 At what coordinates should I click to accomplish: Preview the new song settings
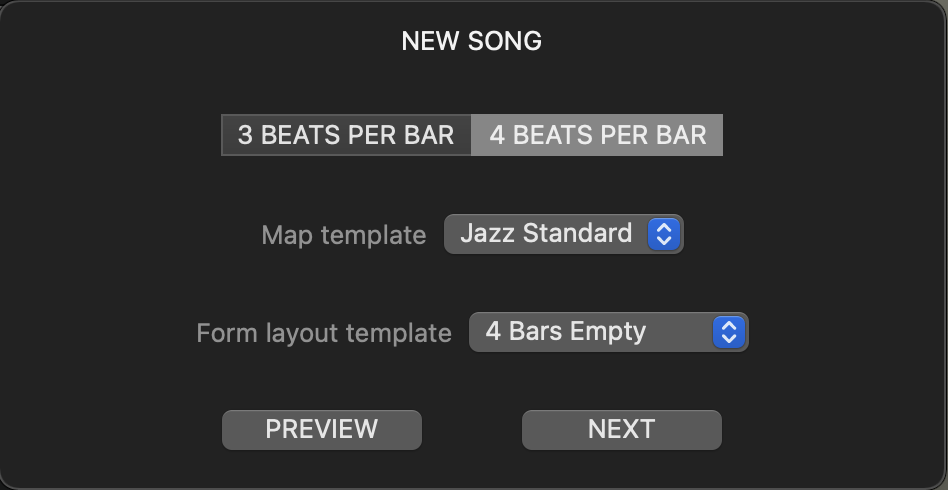point(322,429)
